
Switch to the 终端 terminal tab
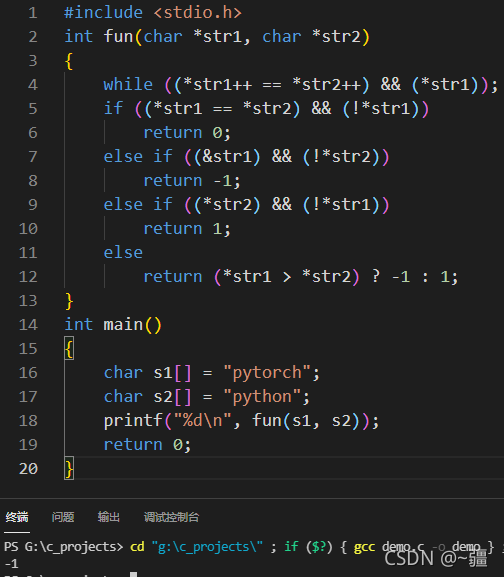point(17,517)
